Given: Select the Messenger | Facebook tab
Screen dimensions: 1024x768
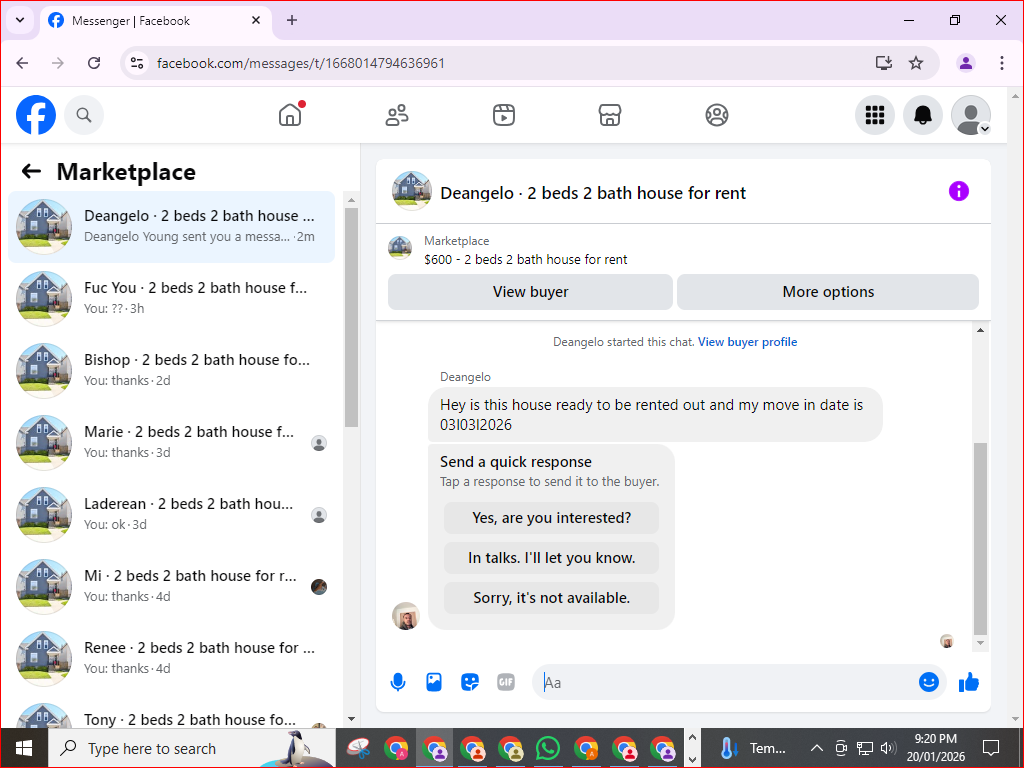Looking at the screenshot, I should tap(156, 20).
